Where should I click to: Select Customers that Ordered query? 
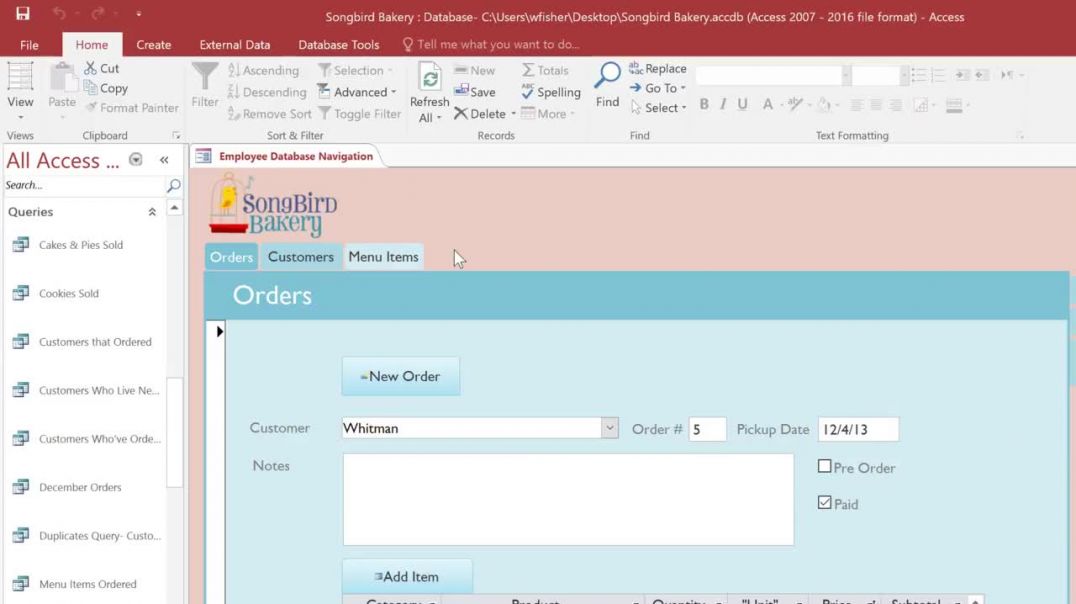[95, 342]
